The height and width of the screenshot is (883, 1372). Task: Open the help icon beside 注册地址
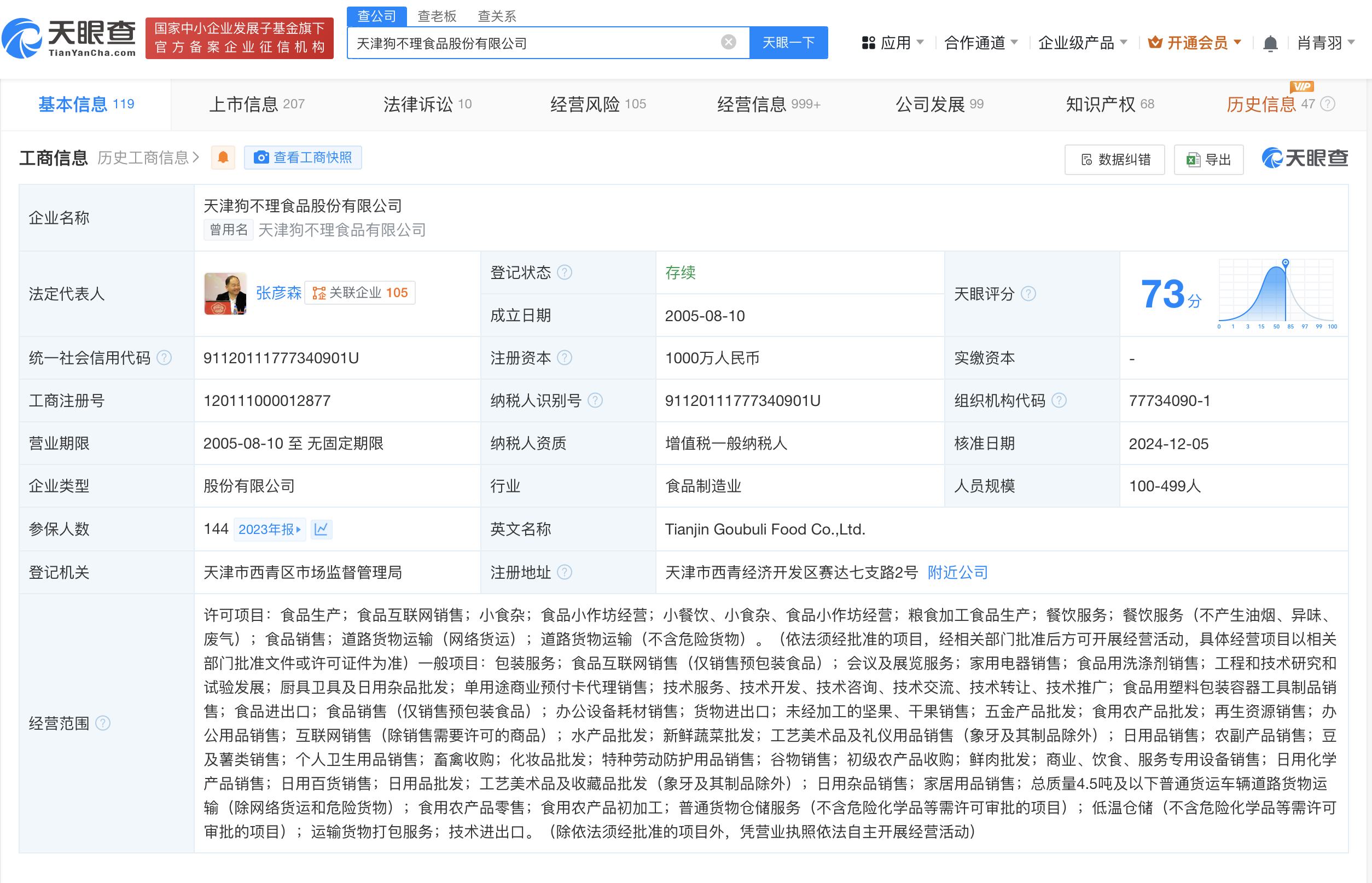click(x=565, y=572)
